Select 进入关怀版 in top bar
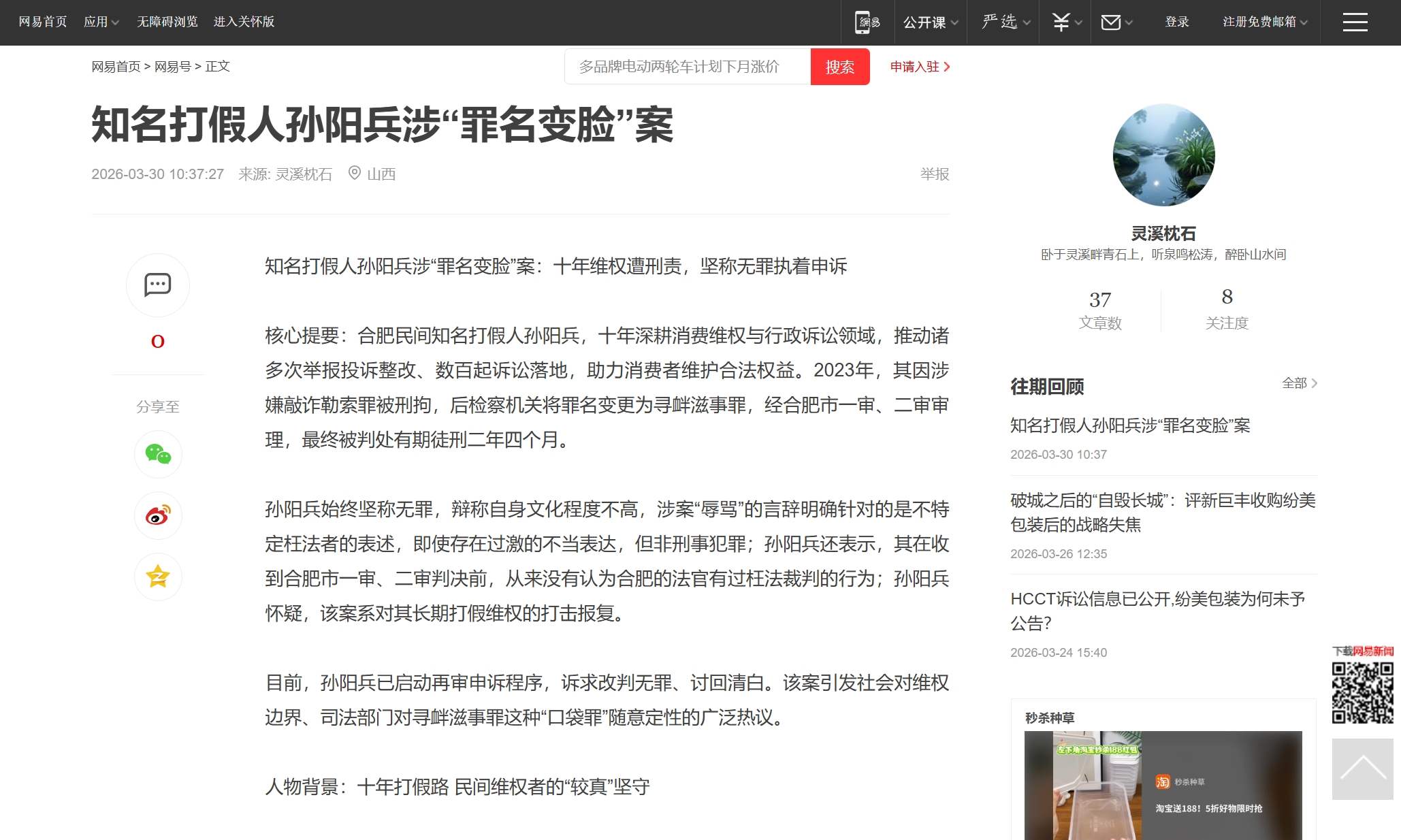Image resolution: width=1401 pixels, height=840 pixels. [x=243, y=21]
